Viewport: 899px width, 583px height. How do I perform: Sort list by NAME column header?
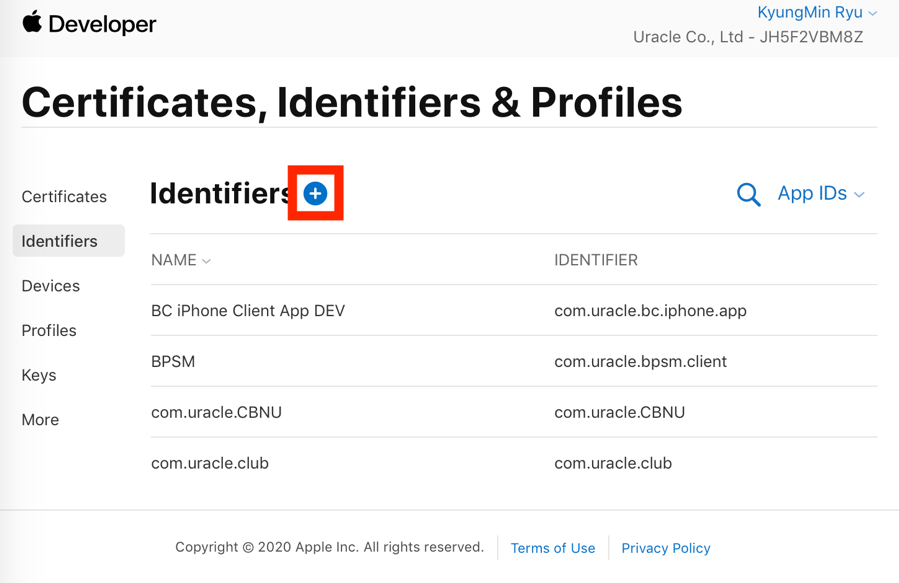(181, 260)
